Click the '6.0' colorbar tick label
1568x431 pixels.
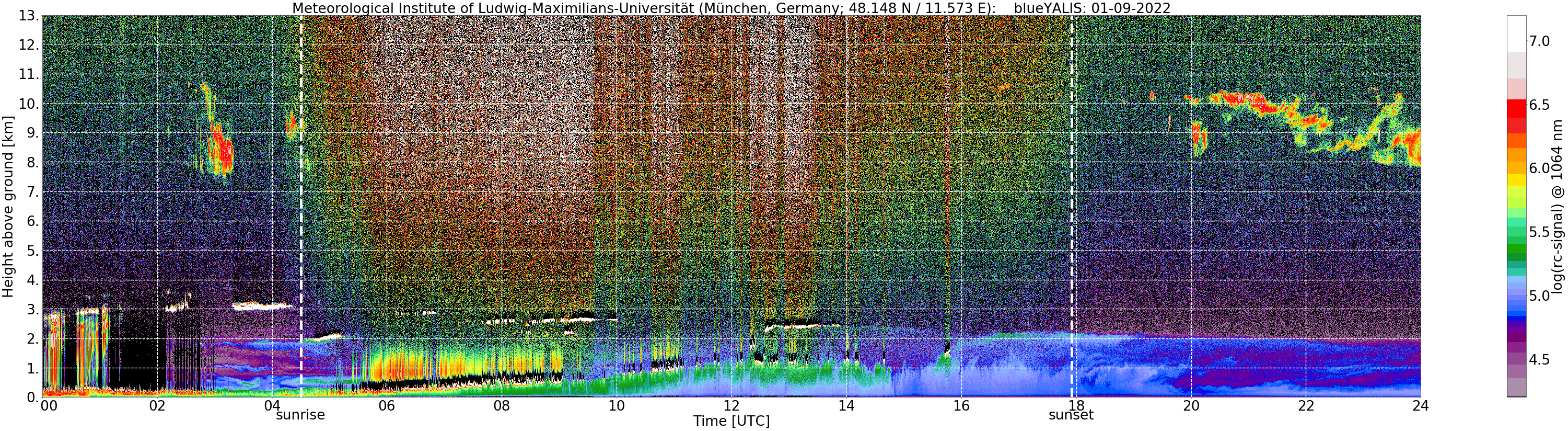[1539, 168]
